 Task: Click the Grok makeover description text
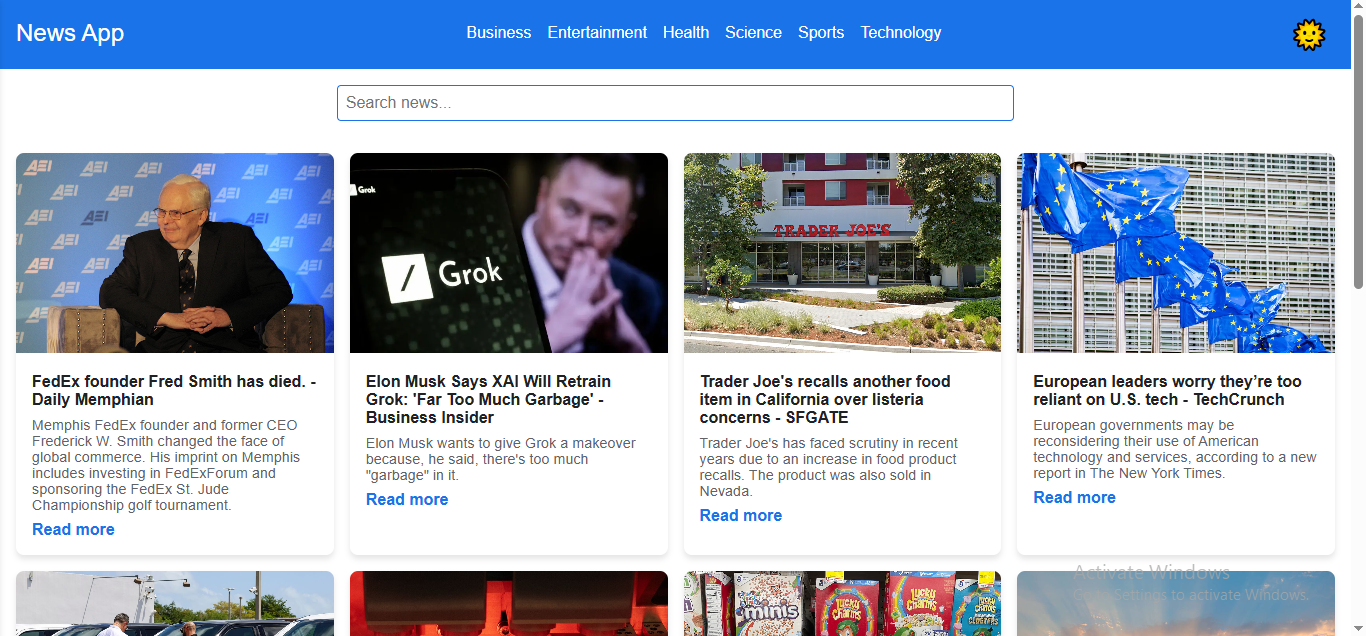point(501,460)
